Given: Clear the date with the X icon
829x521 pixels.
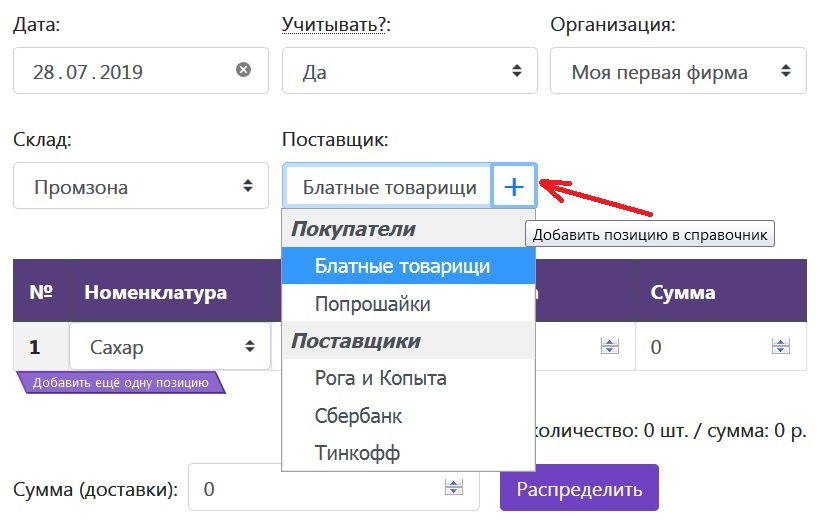Looking at the screenshot, I should (x=243, y=70).
